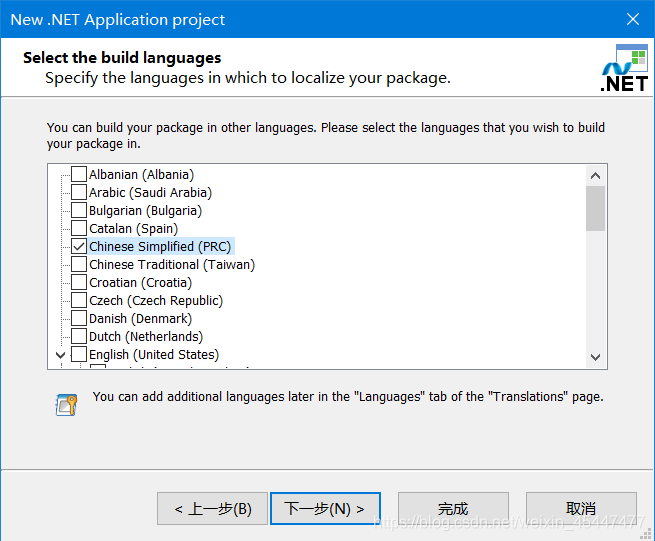Click the .NET logo icon in header

(x=624, y=68)
